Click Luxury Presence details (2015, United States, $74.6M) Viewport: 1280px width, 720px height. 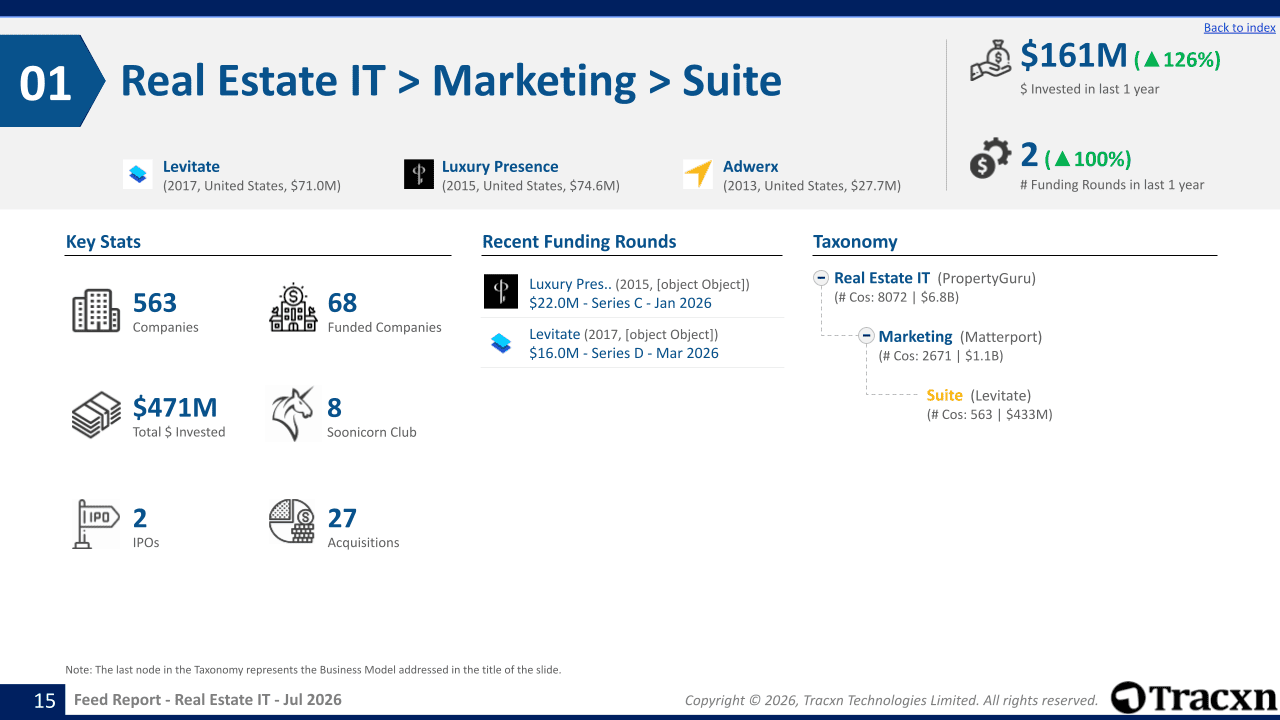pyautogui.click(x=531, y=186)
